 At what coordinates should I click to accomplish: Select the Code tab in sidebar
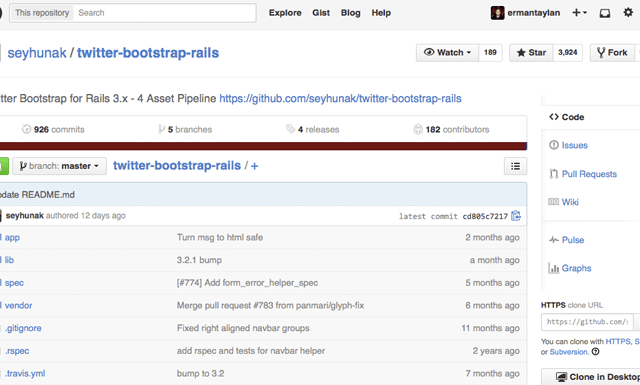tap(567, 117)
